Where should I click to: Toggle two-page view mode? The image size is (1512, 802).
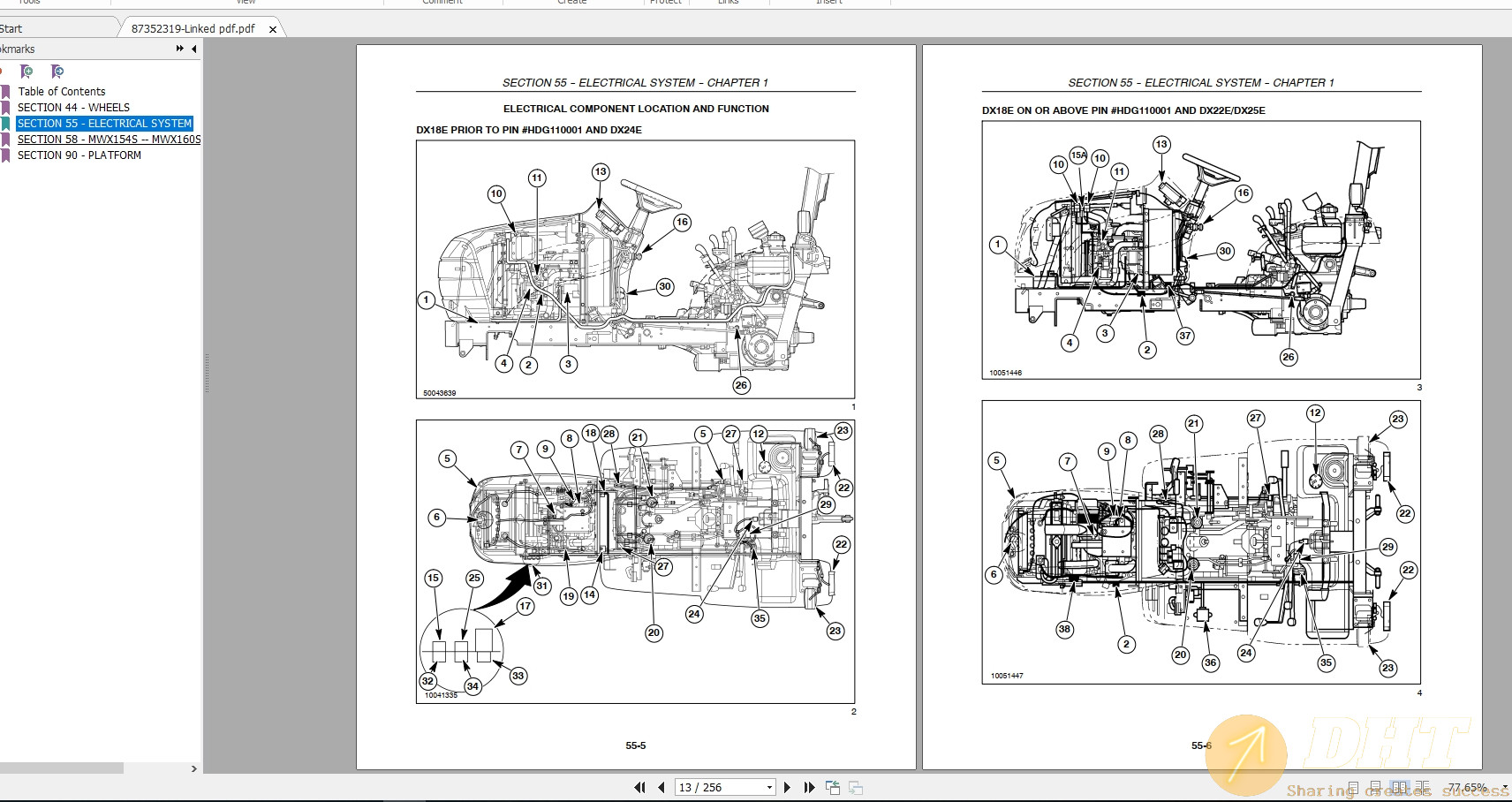tap(1400, 786)
